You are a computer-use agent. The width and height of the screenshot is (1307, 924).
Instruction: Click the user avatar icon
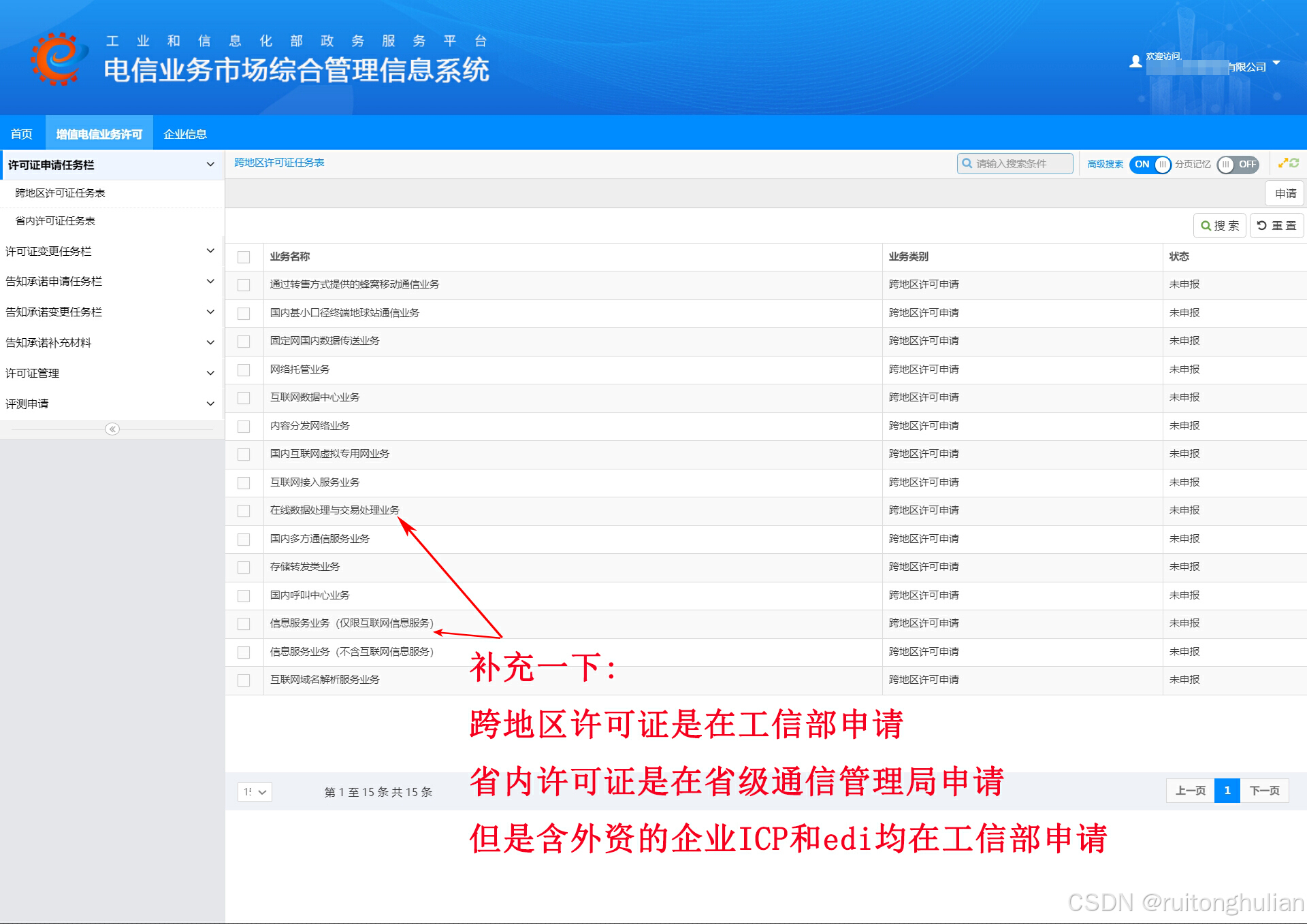(1135, 62)
